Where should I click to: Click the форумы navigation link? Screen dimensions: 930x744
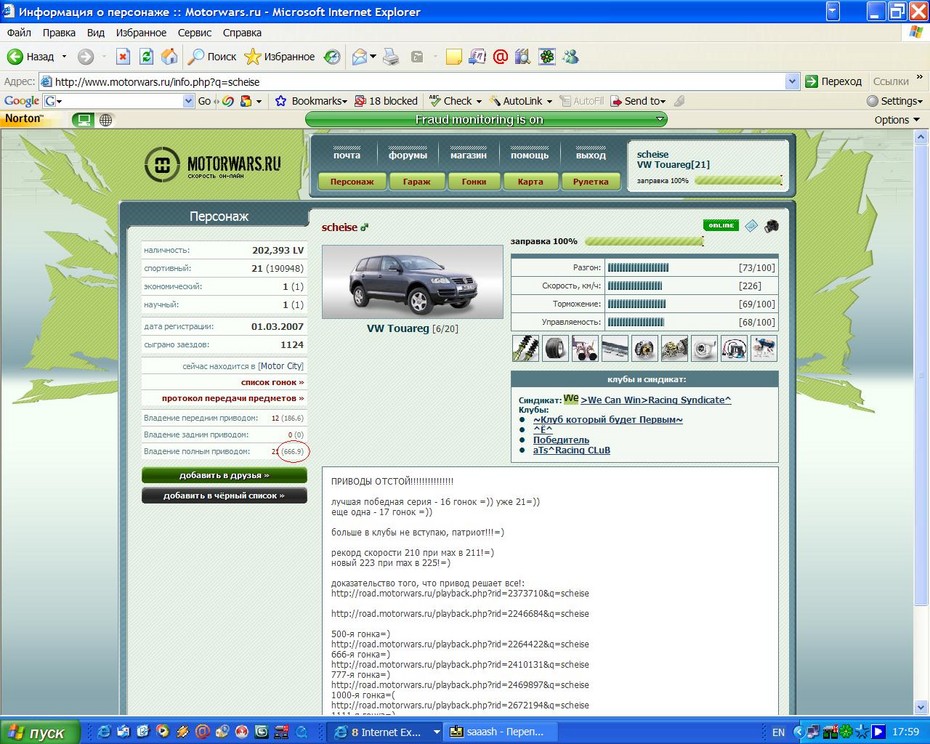407,155
